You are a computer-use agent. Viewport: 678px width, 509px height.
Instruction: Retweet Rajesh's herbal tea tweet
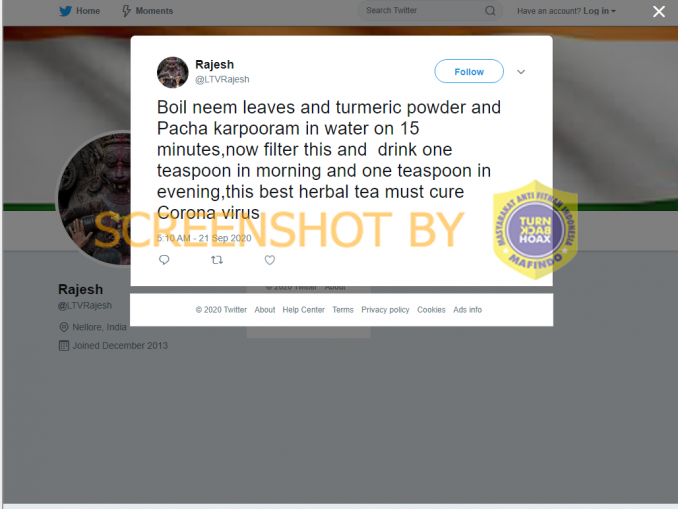tap(217, 260)
